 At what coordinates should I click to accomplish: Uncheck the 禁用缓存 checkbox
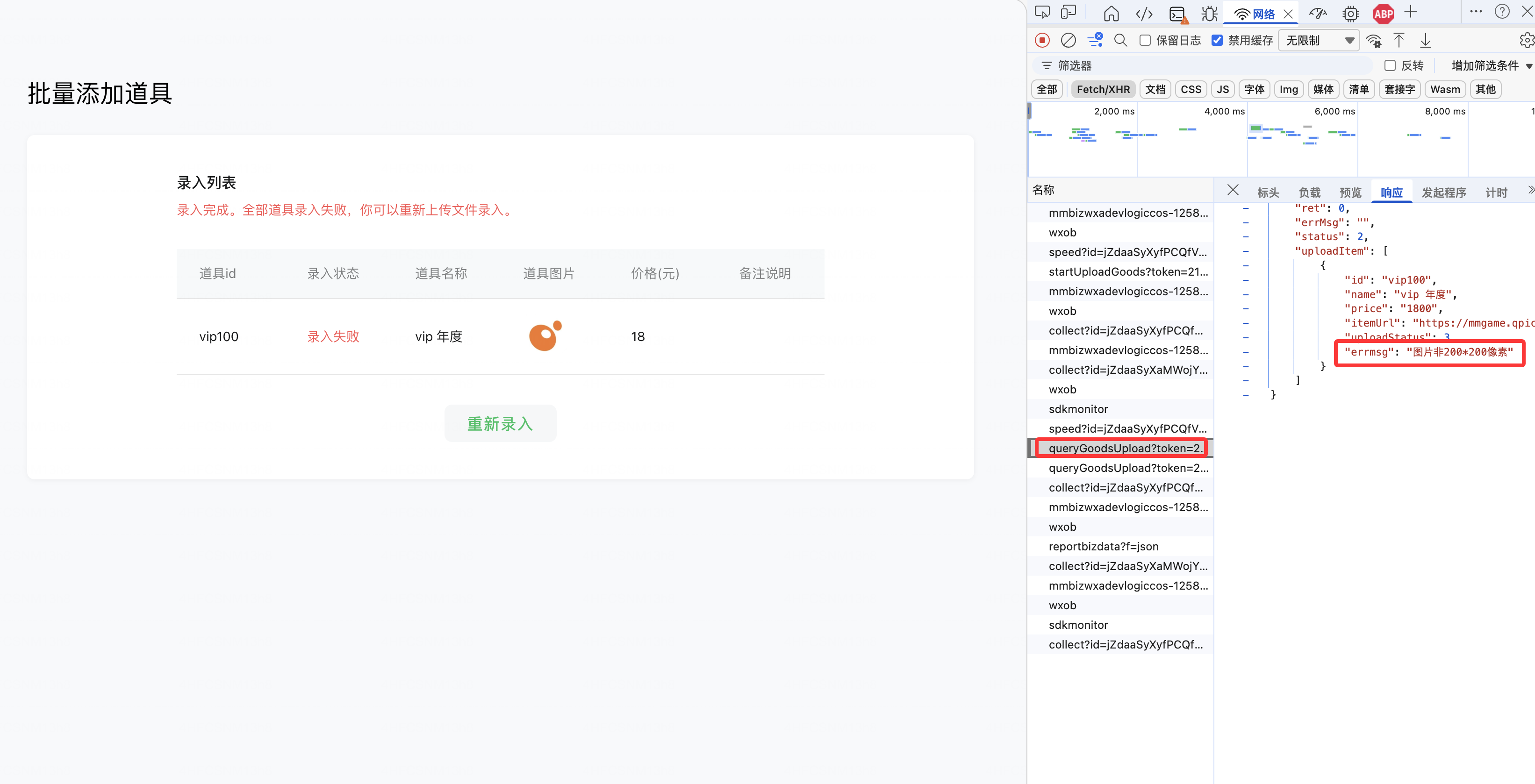(1217, 40)
